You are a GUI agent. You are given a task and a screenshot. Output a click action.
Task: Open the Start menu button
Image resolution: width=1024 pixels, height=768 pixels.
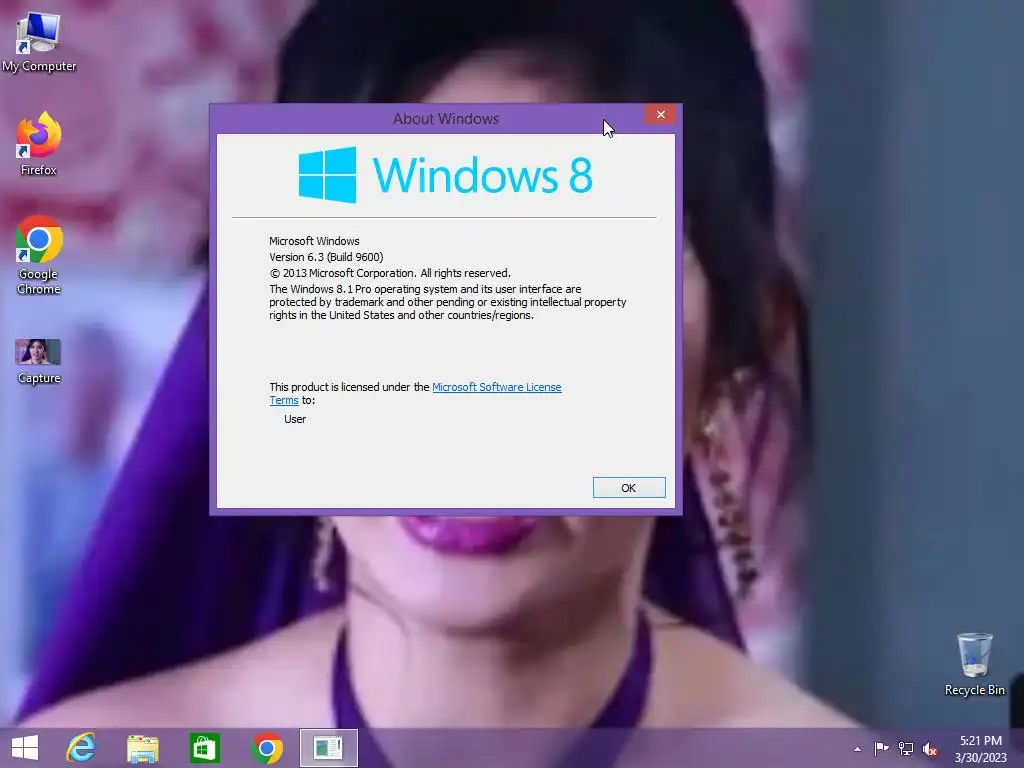pos(25,748)
